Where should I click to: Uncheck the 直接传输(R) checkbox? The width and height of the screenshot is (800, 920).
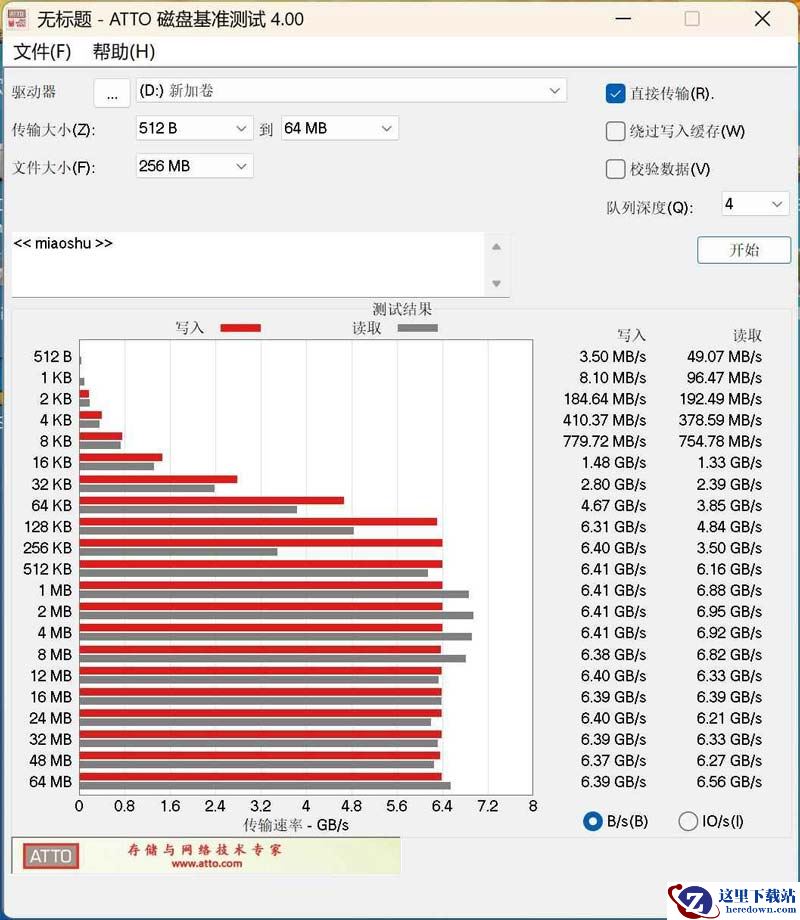click(615, 93)
